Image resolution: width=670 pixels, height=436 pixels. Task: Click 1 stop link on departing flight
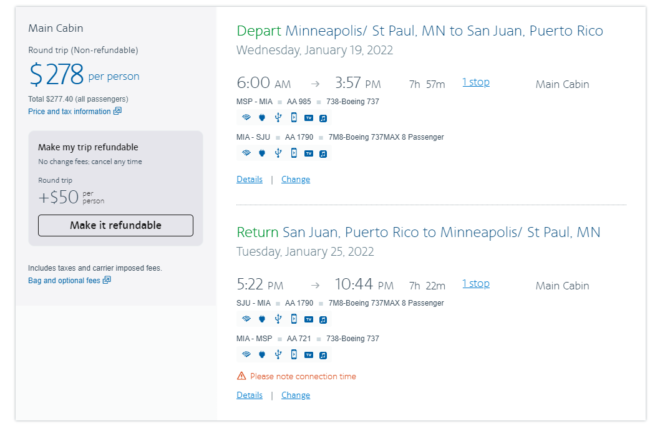click(475, 82)
